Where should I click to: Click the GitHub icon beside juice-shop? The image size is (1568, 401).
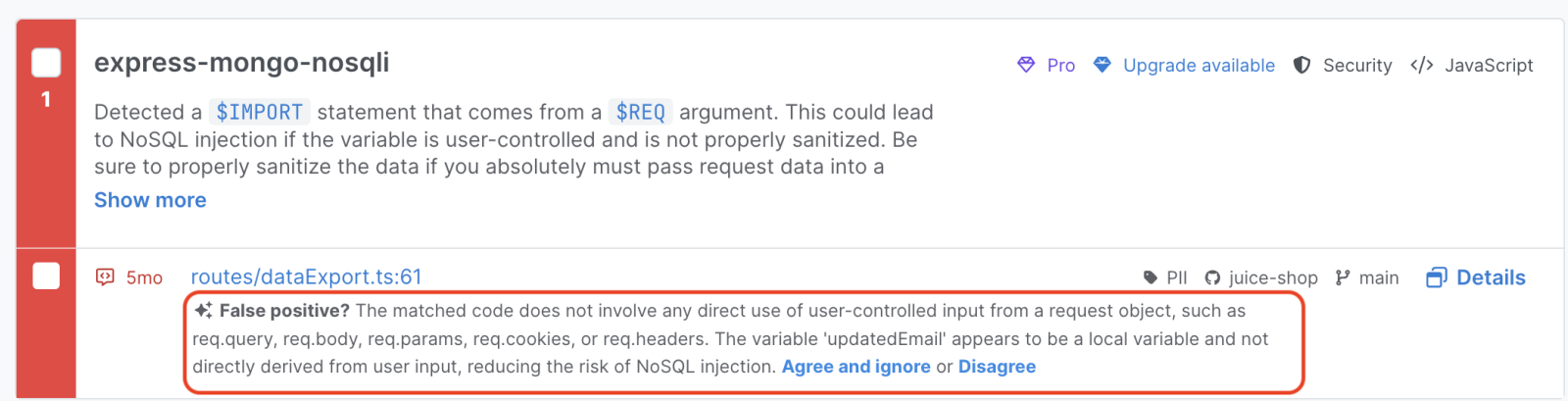[x=1212, y=277]
